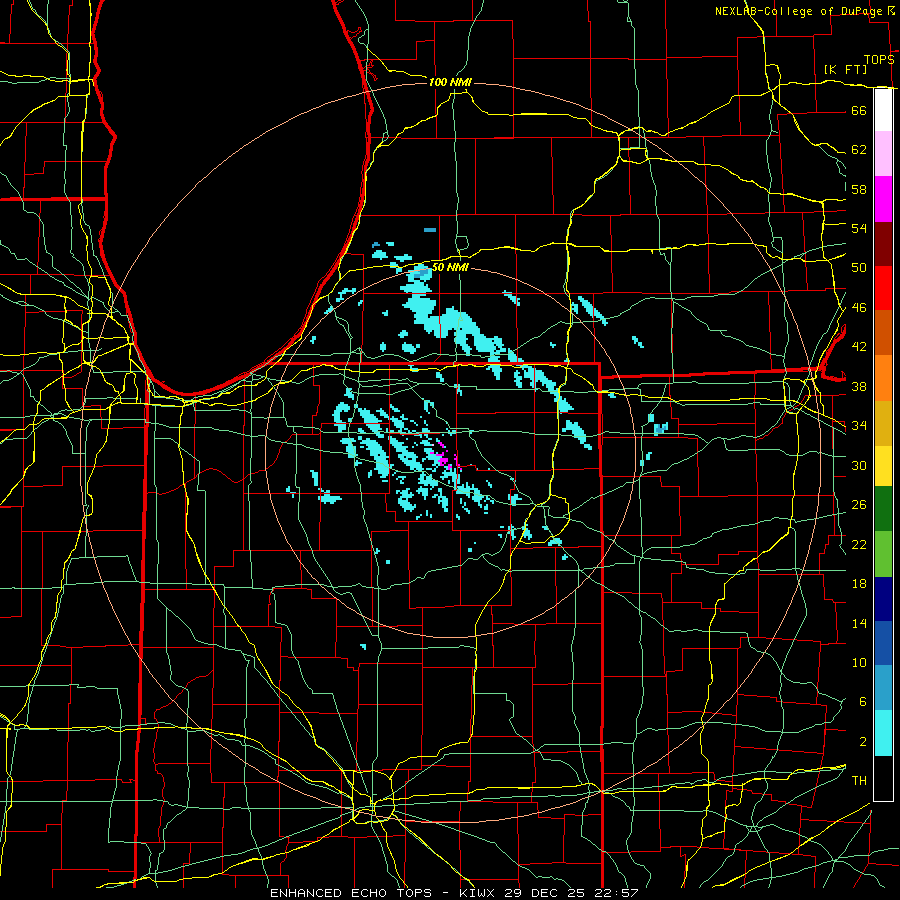Image resolution: width=900 pixels, height=900 pixels.
Task: Click the 100 NMI range ring label
Action: pyautogui.click(x=450, y=82)
